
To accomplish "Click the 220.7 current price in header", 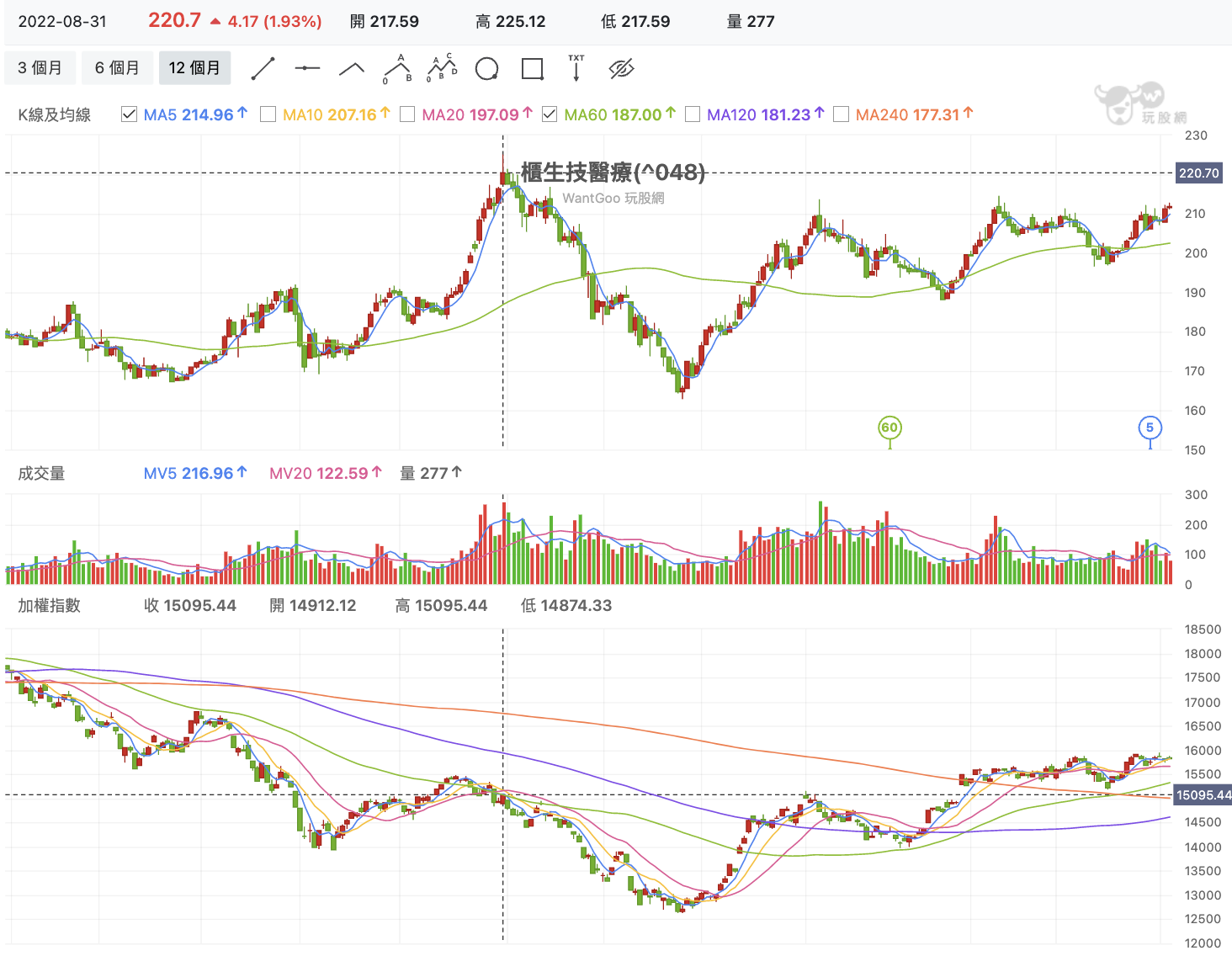I will click(x=175, y=20).
